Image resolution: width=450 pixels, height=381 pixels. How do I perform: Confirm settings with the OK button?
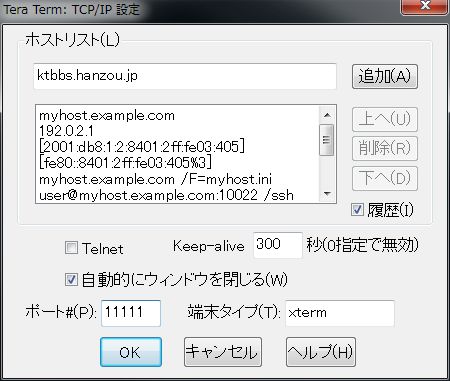131,352
